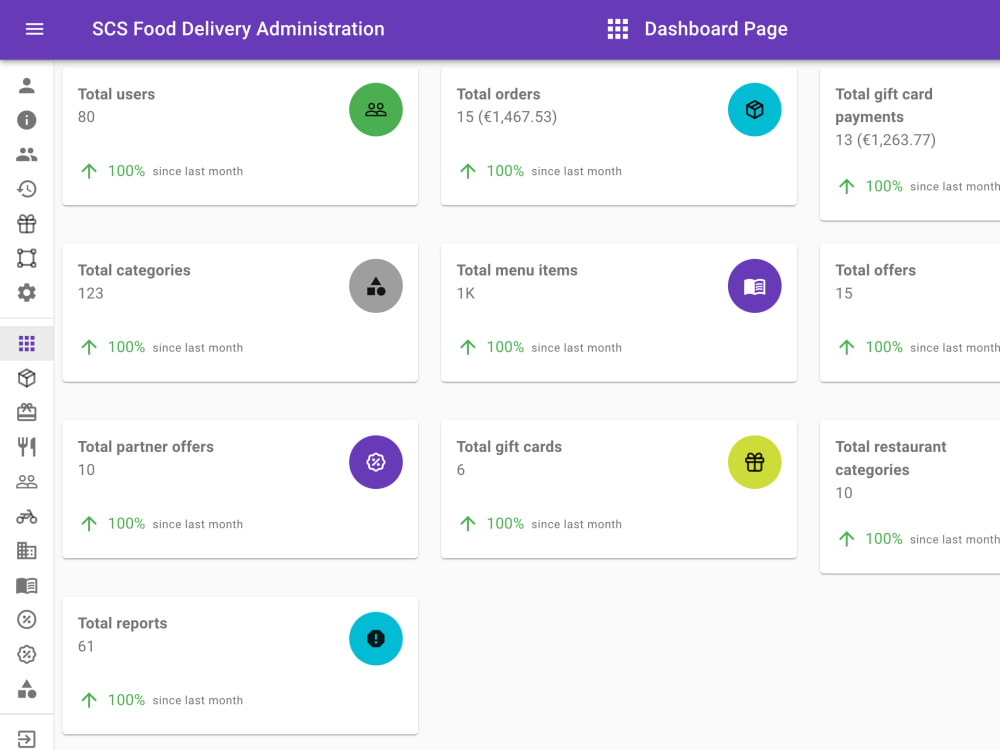Click the Total restaurant categories title
Screen dimensions: 1000x750
890,458
